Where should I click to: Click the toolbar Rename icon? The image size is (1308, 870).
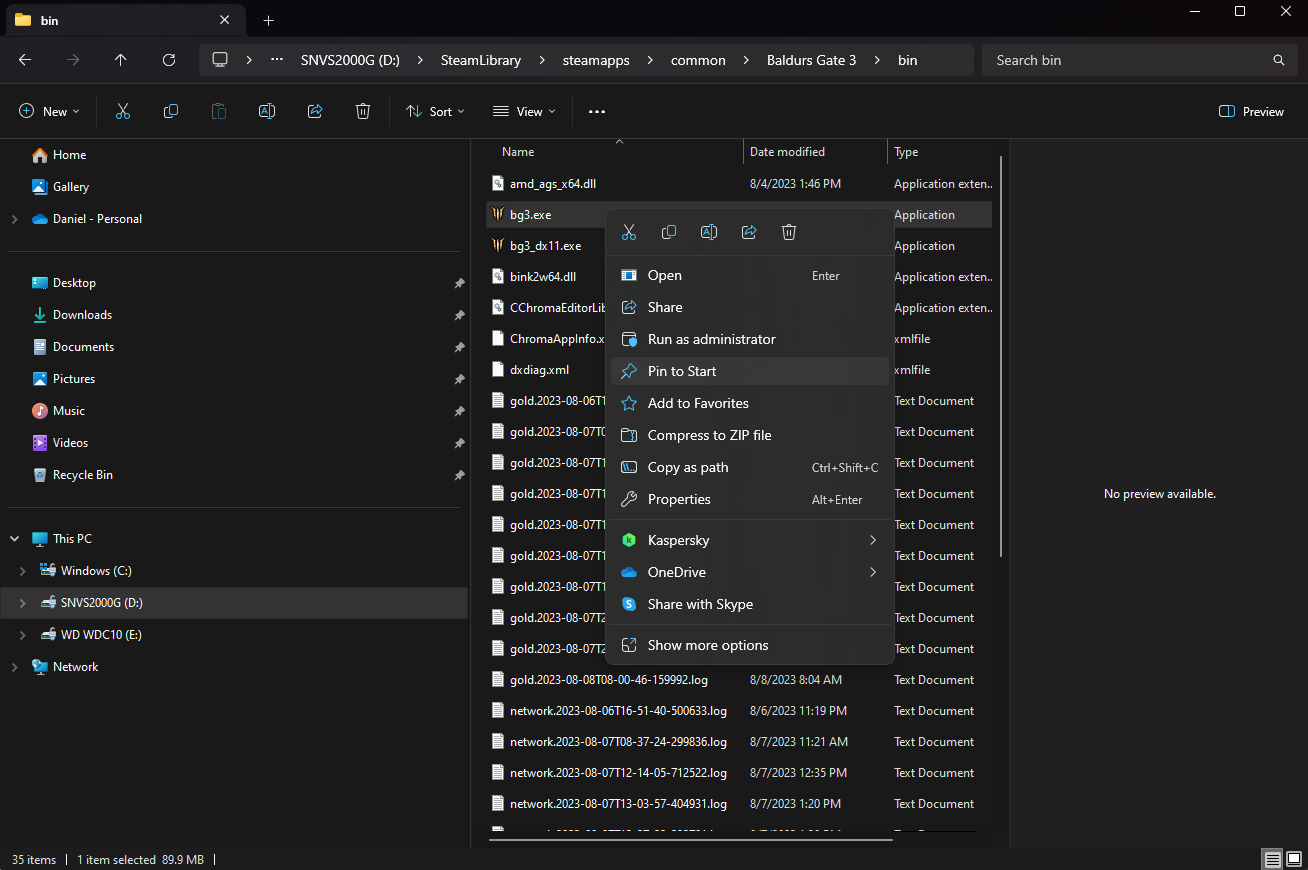pyautogui.click(x=267, y=111)
